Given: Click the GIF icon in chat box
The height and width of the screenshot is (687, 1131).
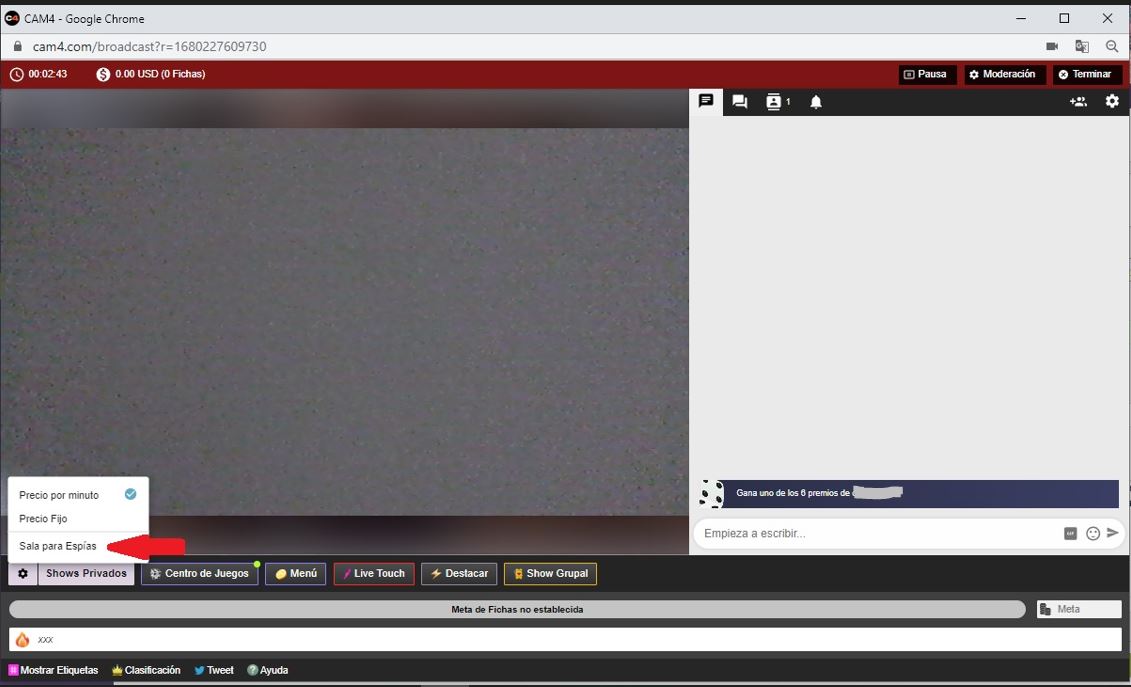Looking at the screenshot, I should [x=1070, y=534].
